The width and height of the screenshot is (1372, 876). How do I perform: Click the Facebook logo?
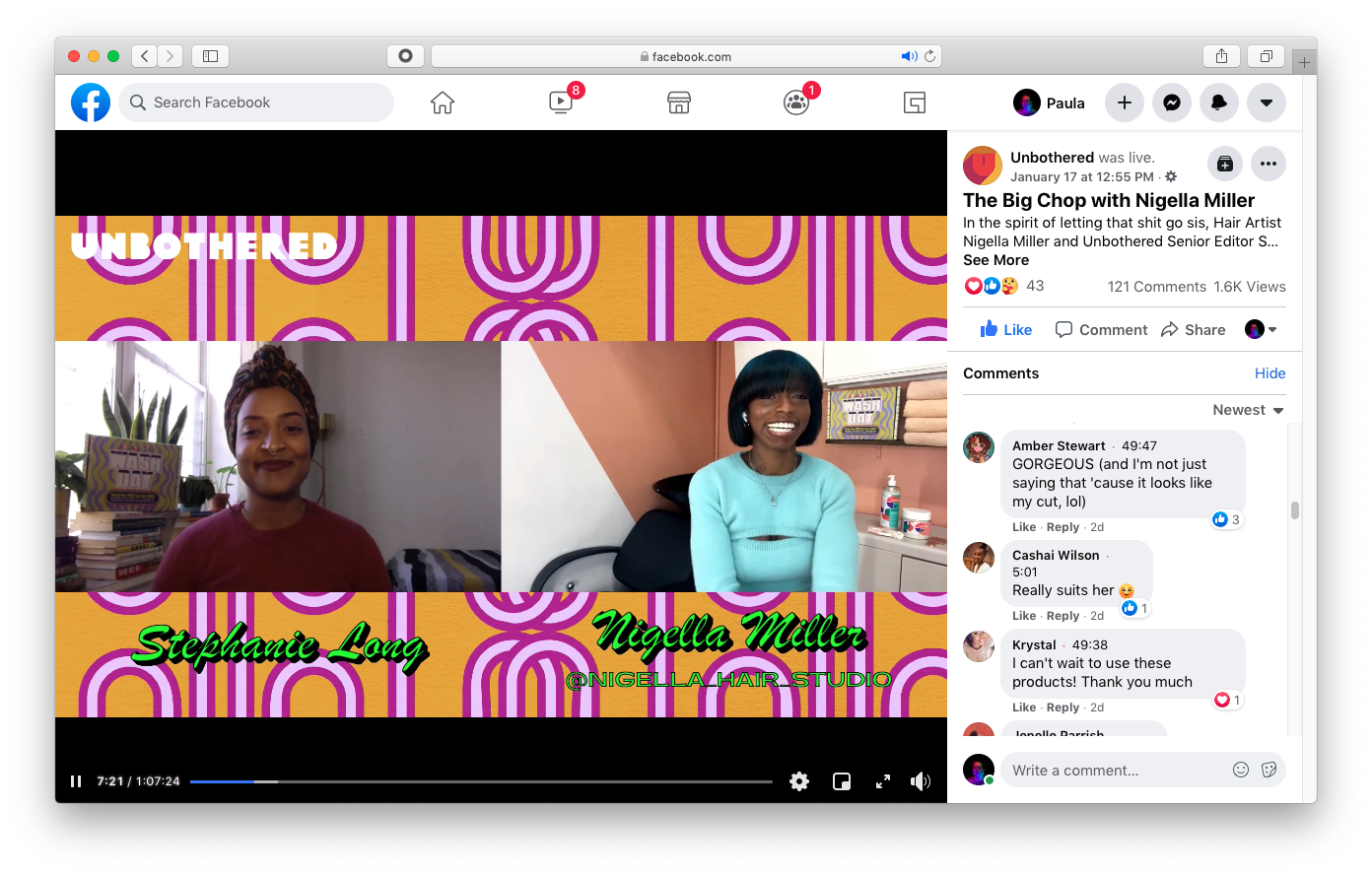[x=91, y=102]
